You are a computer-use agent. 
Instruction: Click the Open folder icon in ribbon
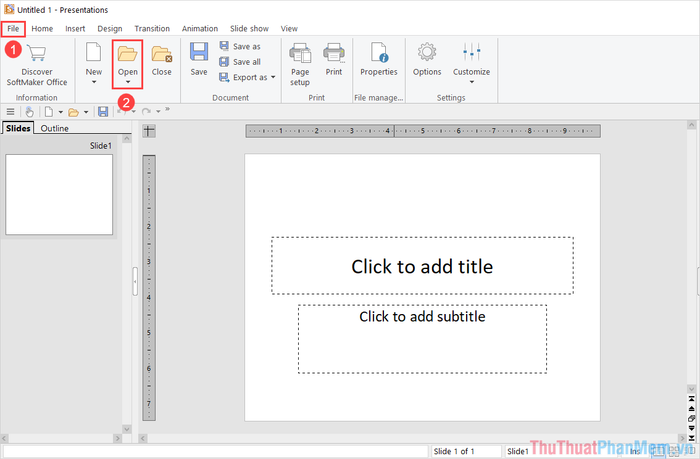coord(128,53)
